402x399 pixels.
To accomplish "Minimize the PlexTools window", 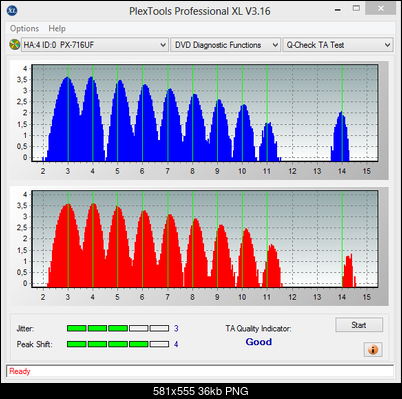I will point(338,10).
